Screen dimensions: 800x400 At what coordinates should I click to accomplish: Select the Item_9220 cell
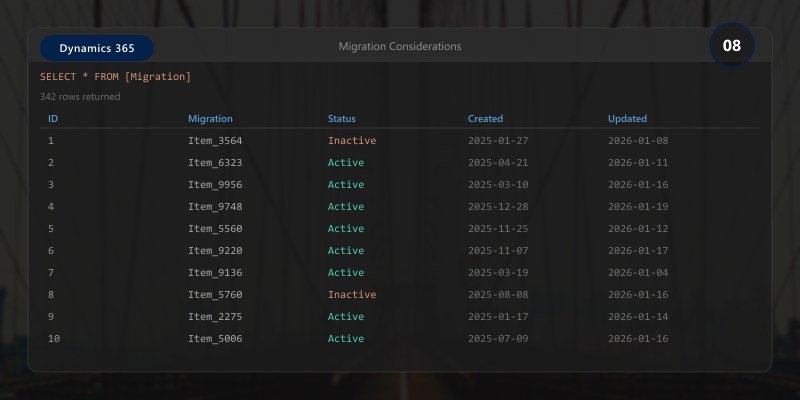tap(215, 250)
